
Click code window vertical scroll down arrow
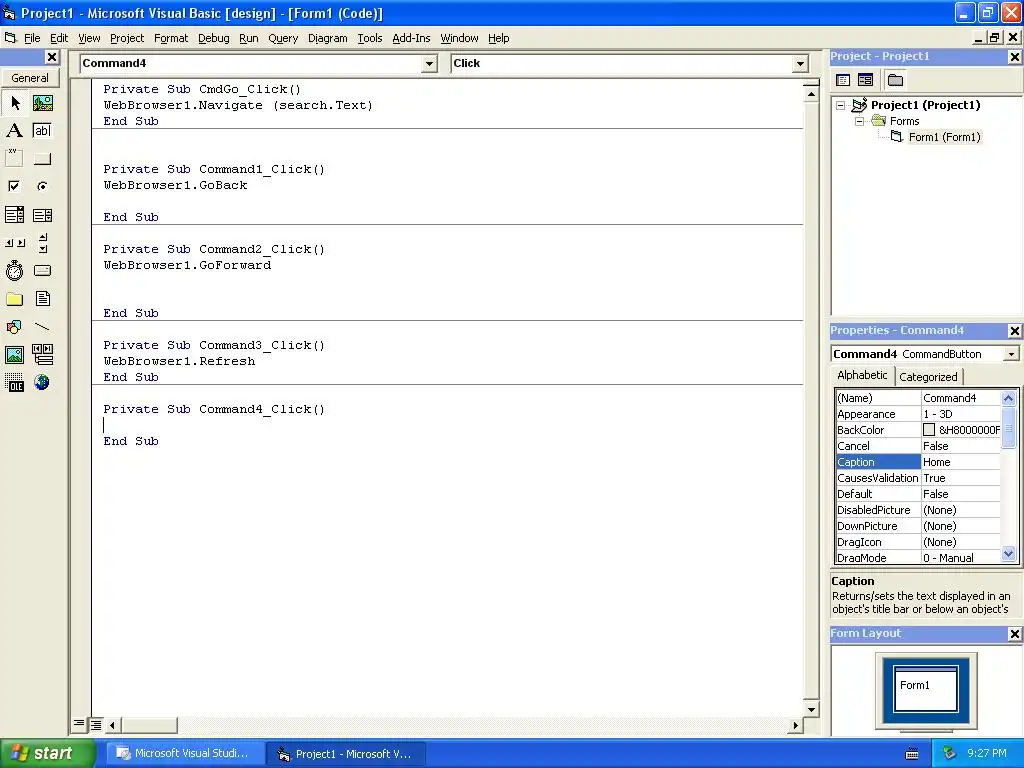[811, 709]
